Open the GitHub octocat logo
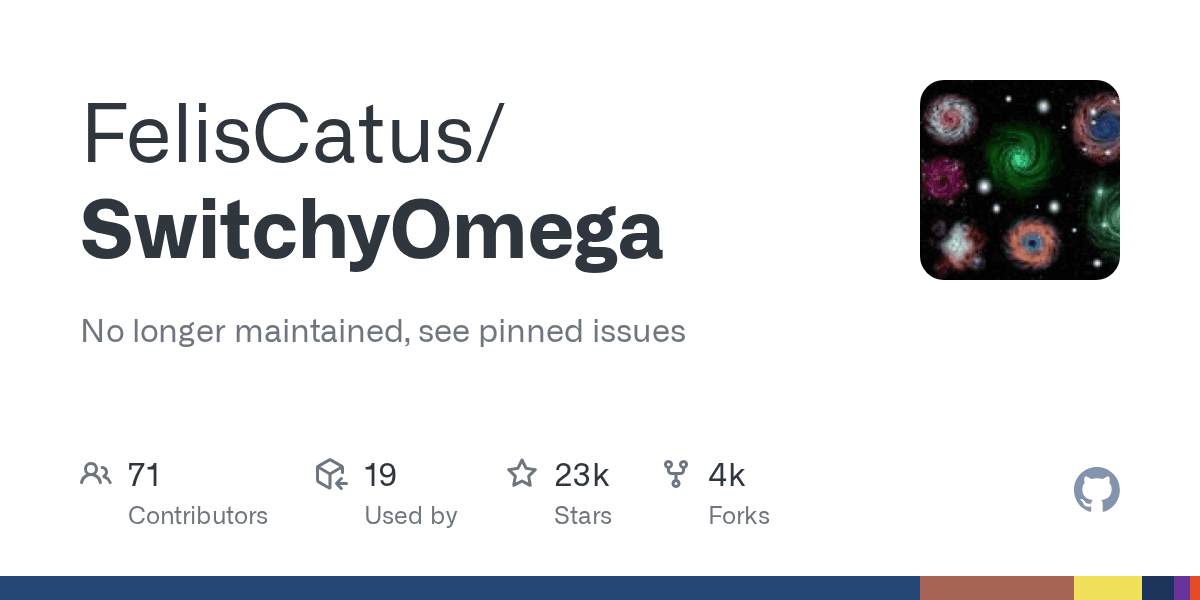Screen dimensions: 1200x600 pyautogui.click(x=1096, y=491)
